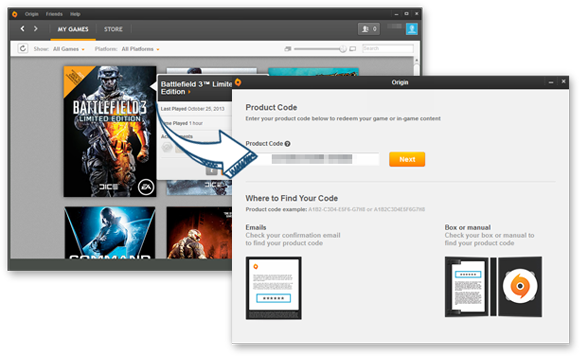Expand the Platform All Platforms dropdown
Screen dimensions: 579x363
[140, 49]
